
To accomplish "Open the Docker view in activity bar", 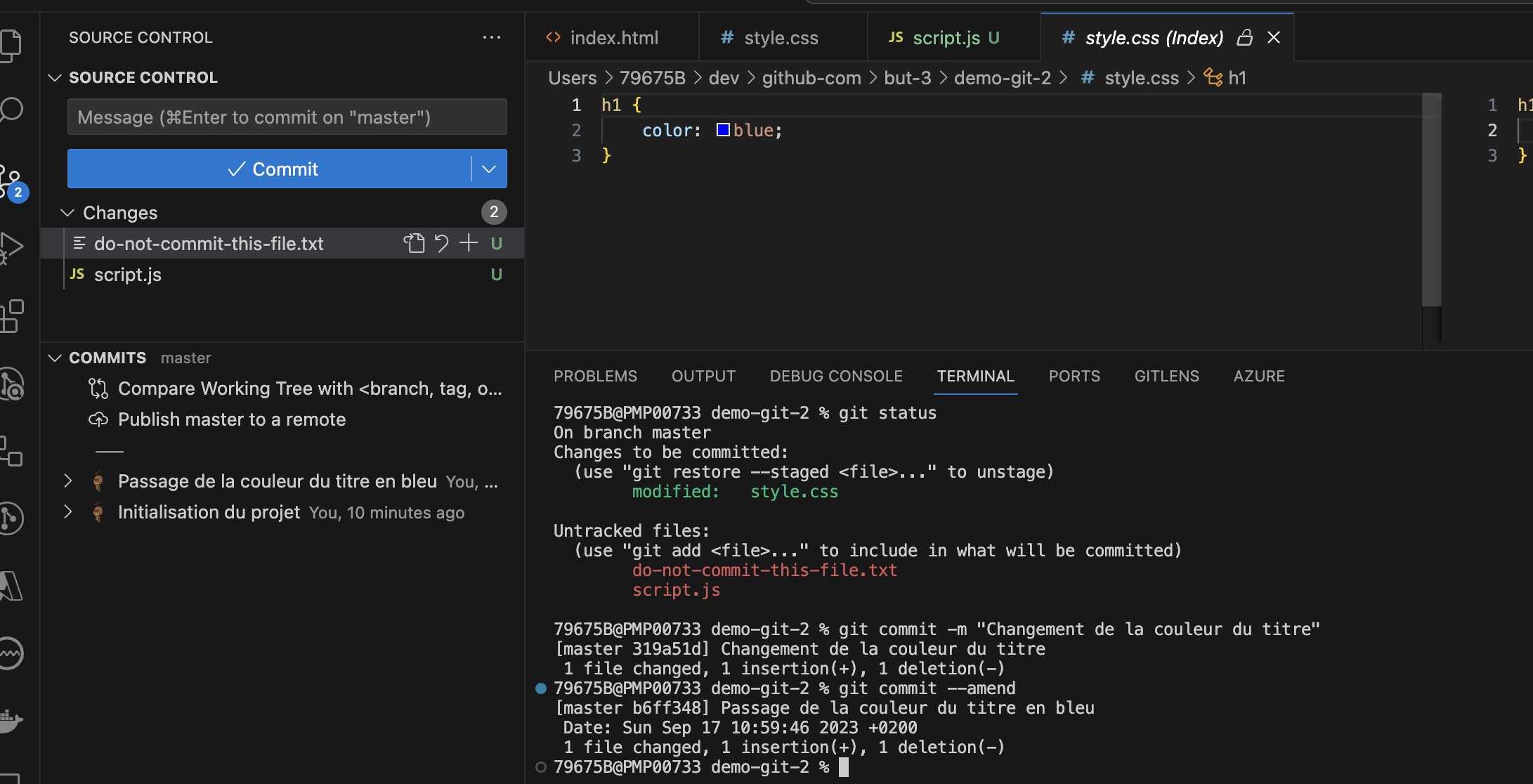I will click(11, 721).
